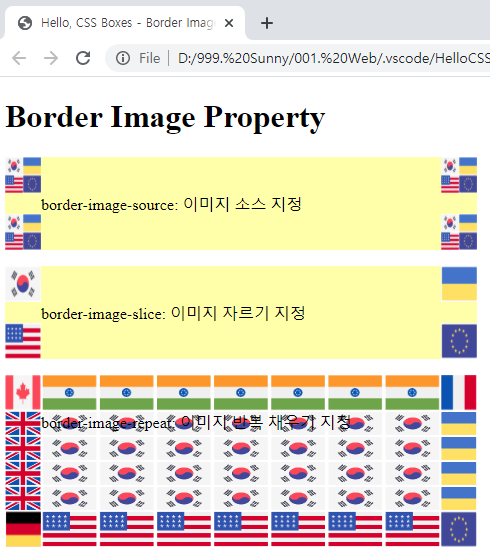
Task: Click the four-flag image at top-left of source box
Action: tap(23, 175)
